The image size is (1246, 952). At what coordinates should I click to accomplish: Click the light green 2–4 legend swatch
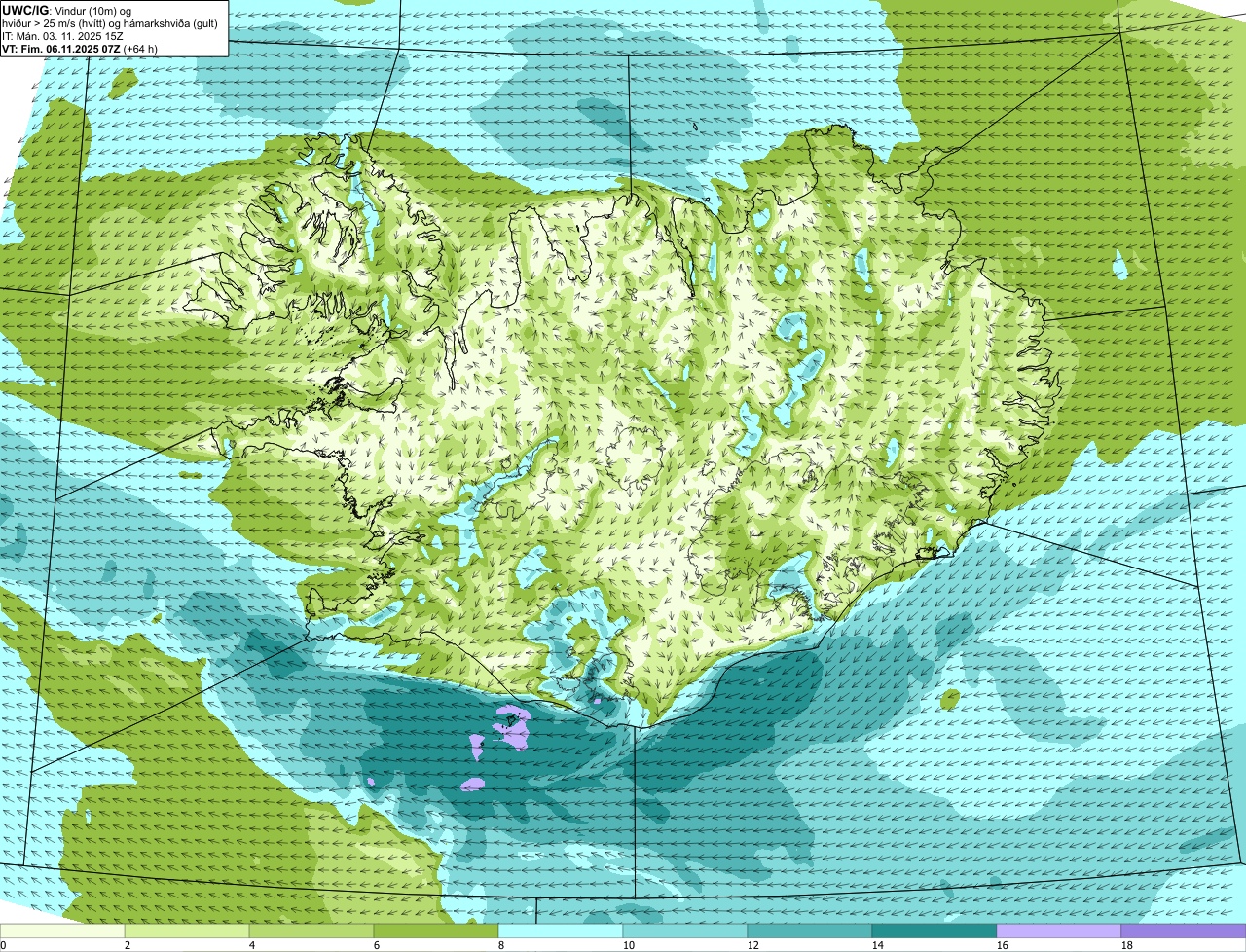[x=187, y=932]
